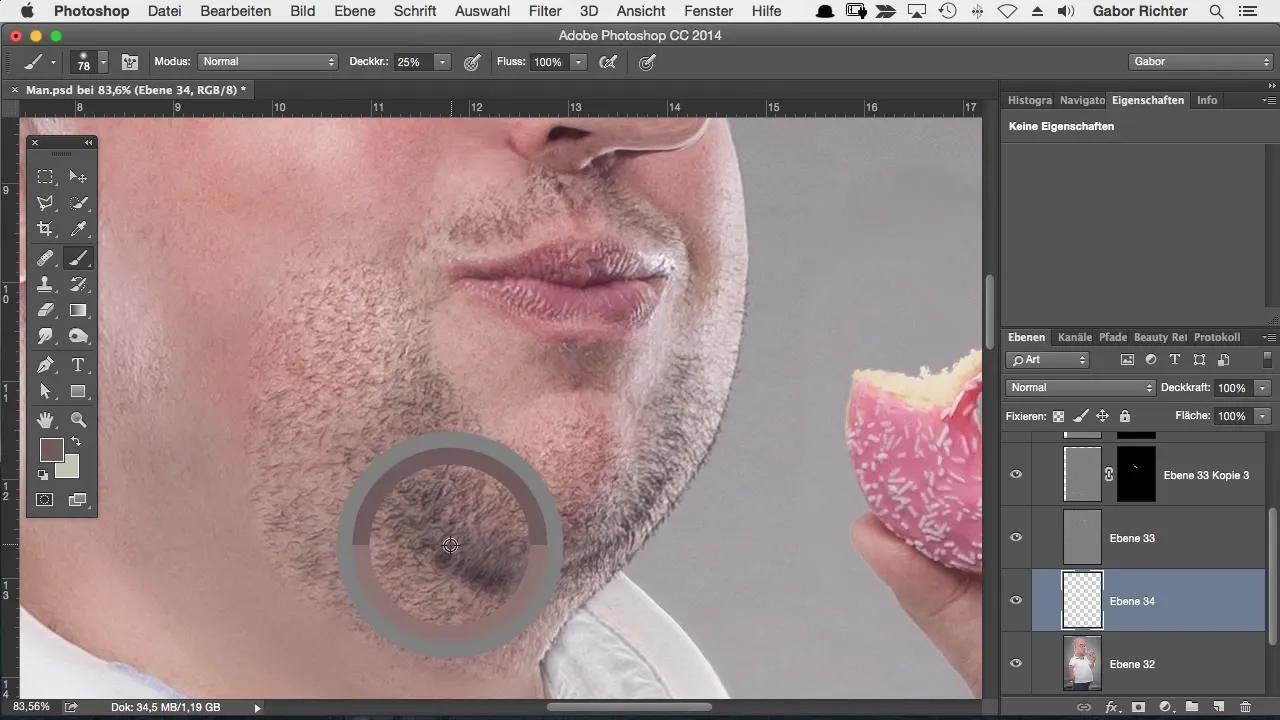This screenshot has height=720, width=1280.
Task: Toggle the layer filter switch
Action: pyautogui.click(x=1268, y=360)
